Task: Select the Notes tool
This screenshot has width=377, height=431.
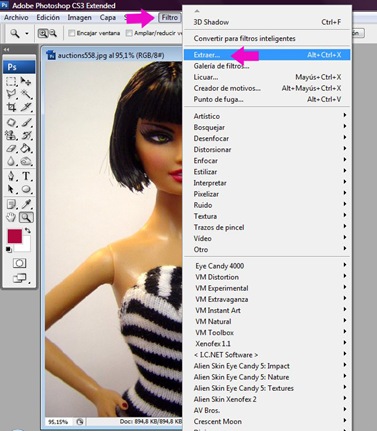Action: point(11,204)
